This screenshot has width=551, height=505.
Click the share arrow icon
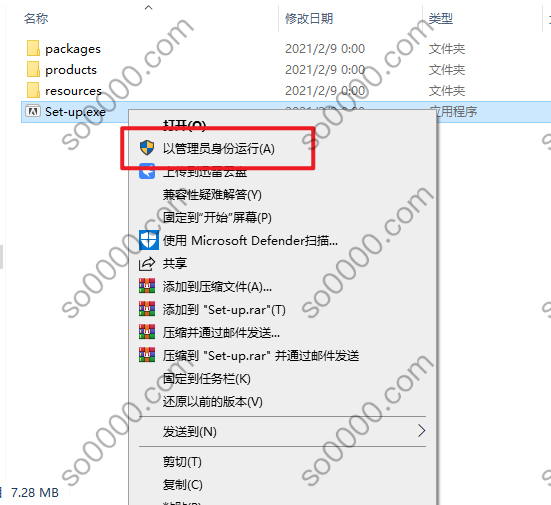point(147,264)
